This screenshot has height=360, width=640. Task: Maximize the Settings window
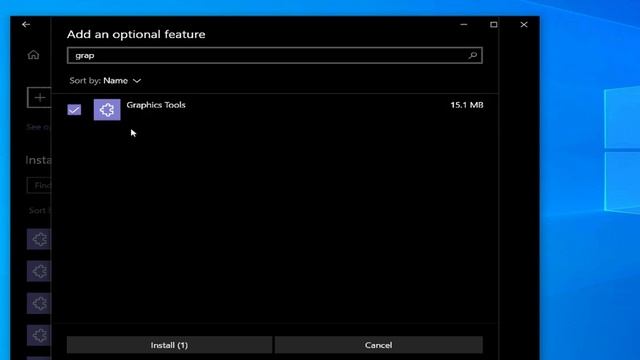493,24
